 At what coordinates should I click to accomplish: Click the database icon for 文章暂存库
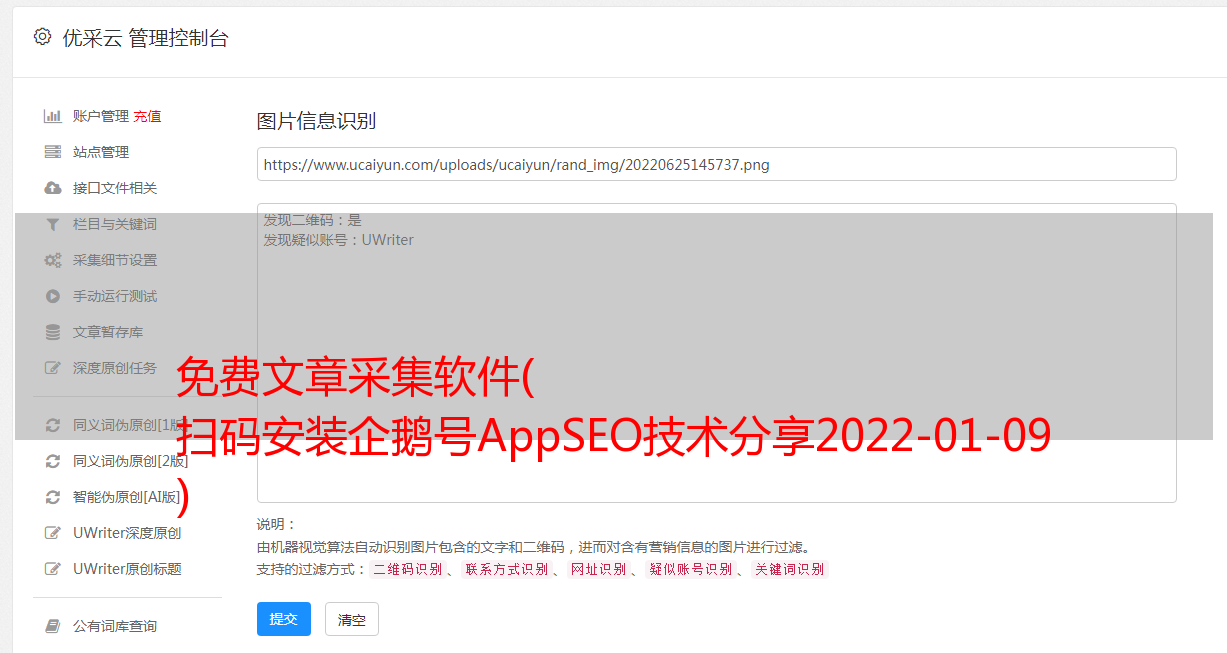53,332
